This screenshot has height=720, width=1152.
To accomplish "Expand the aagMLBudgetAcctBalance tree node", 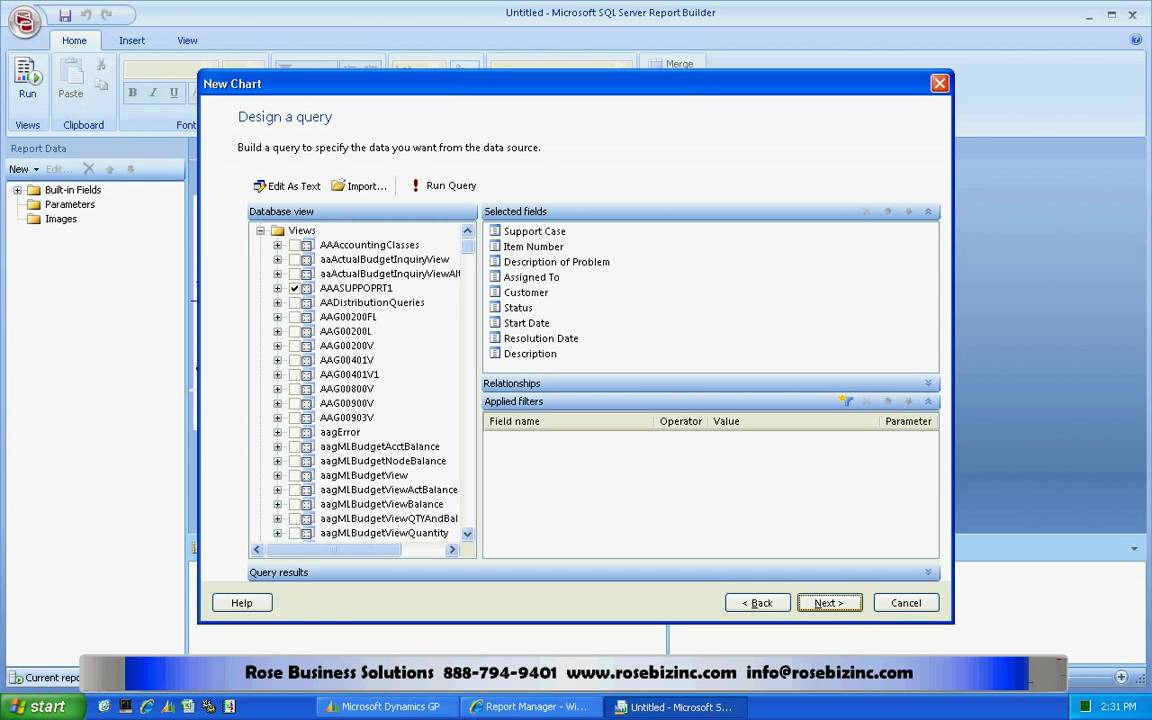I will (x=278, y=447).
